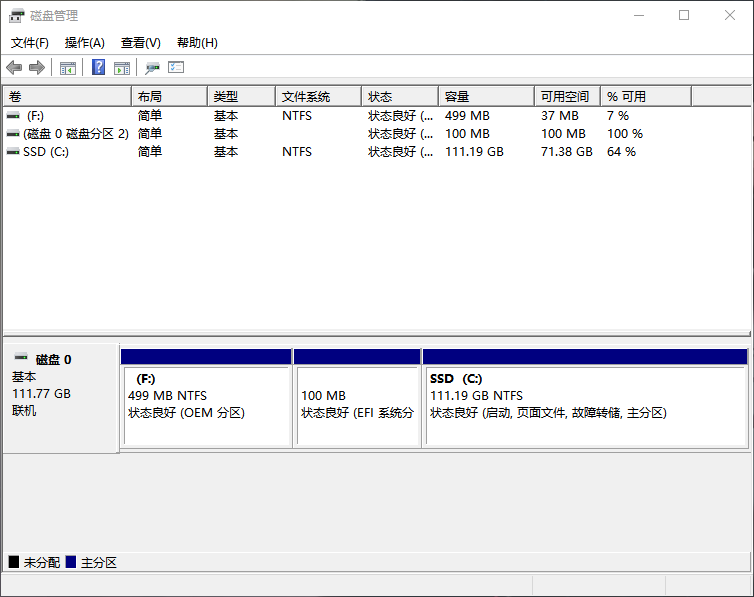Sort by the 状态 column header
This screenshot has width=754, height=597.
click(x=400, y=97)
